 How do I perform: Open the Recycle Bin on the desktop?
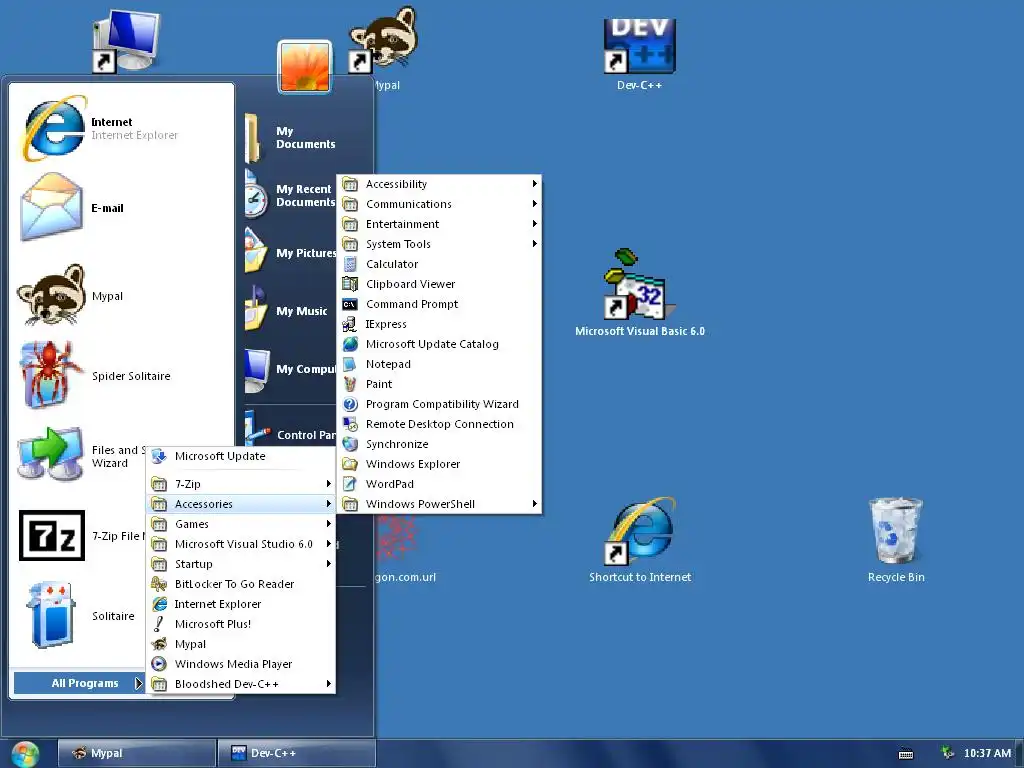pos(895,540)
